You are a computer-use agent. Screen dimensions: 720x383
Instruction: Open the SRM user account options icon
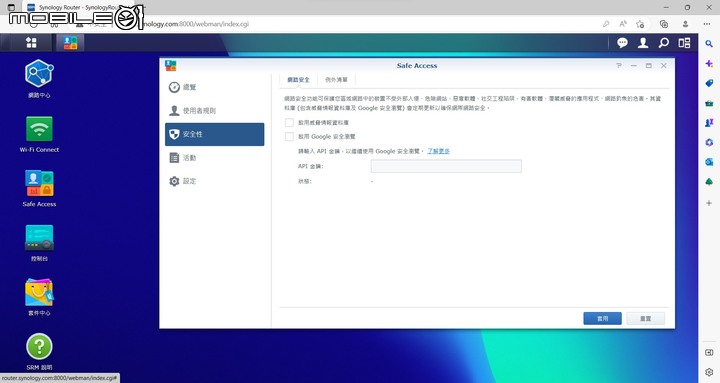pos(643,43)
